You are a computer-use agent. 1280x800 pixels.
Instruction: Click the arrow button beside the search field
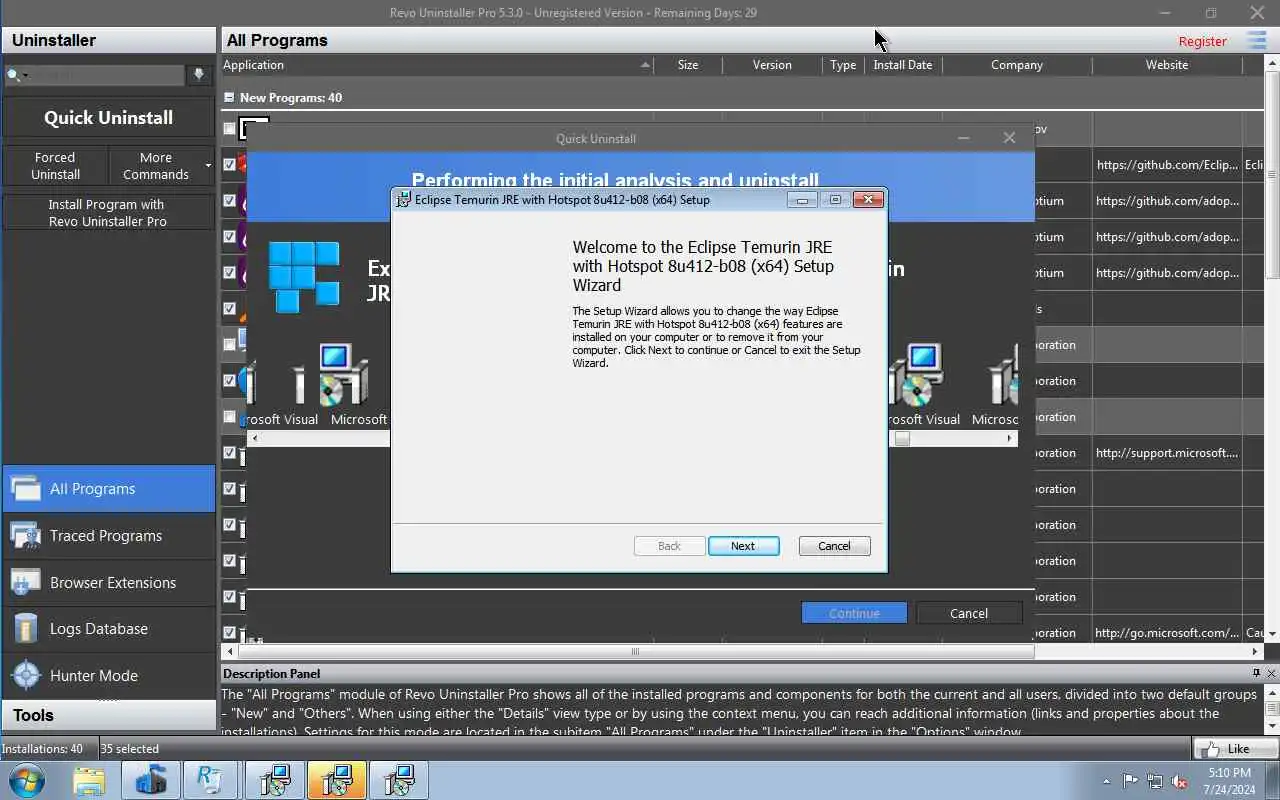[x=199, y=75]
